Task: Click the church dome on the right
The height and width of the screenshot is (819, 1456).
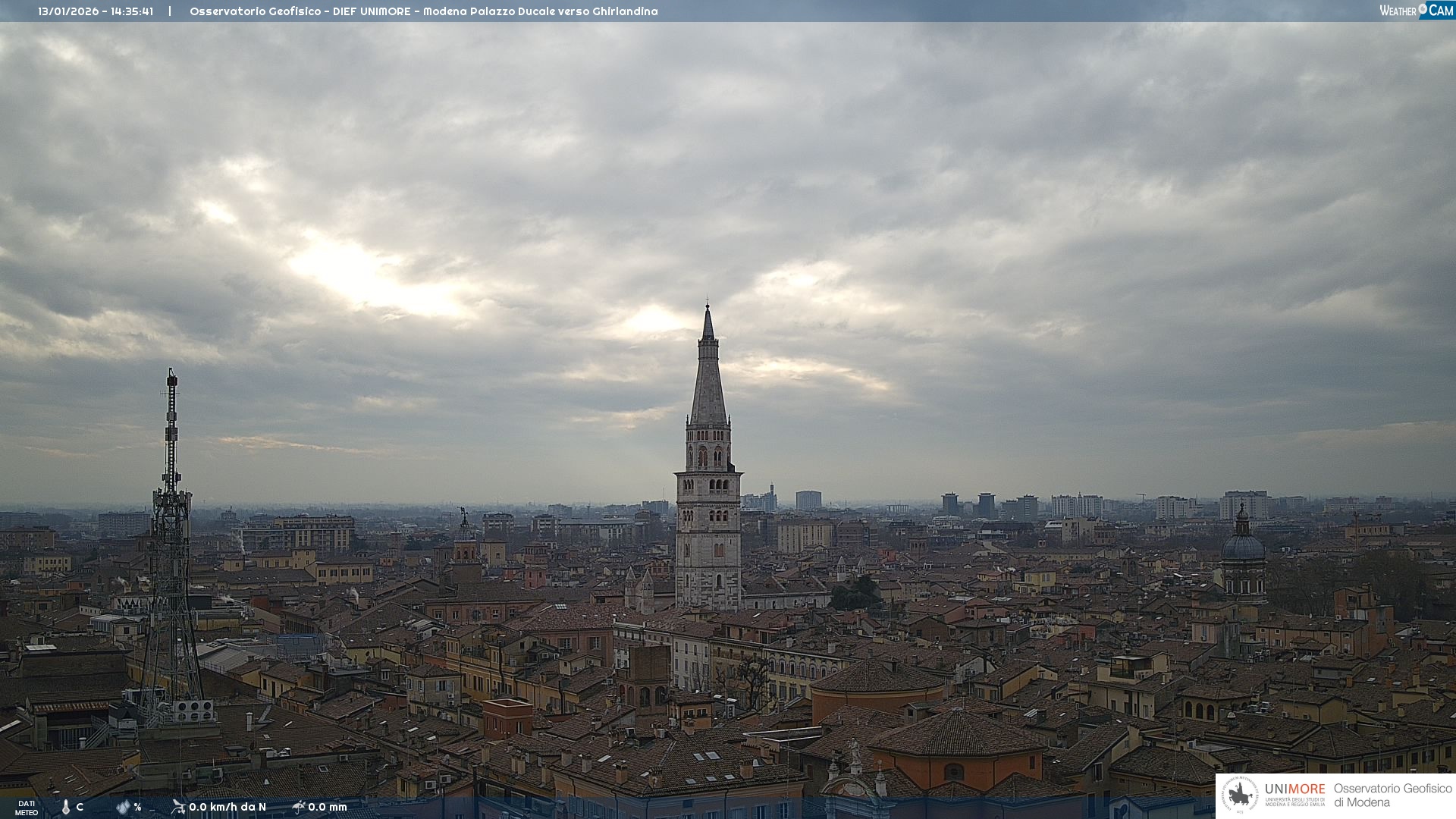Action: tap(1243, 546)
